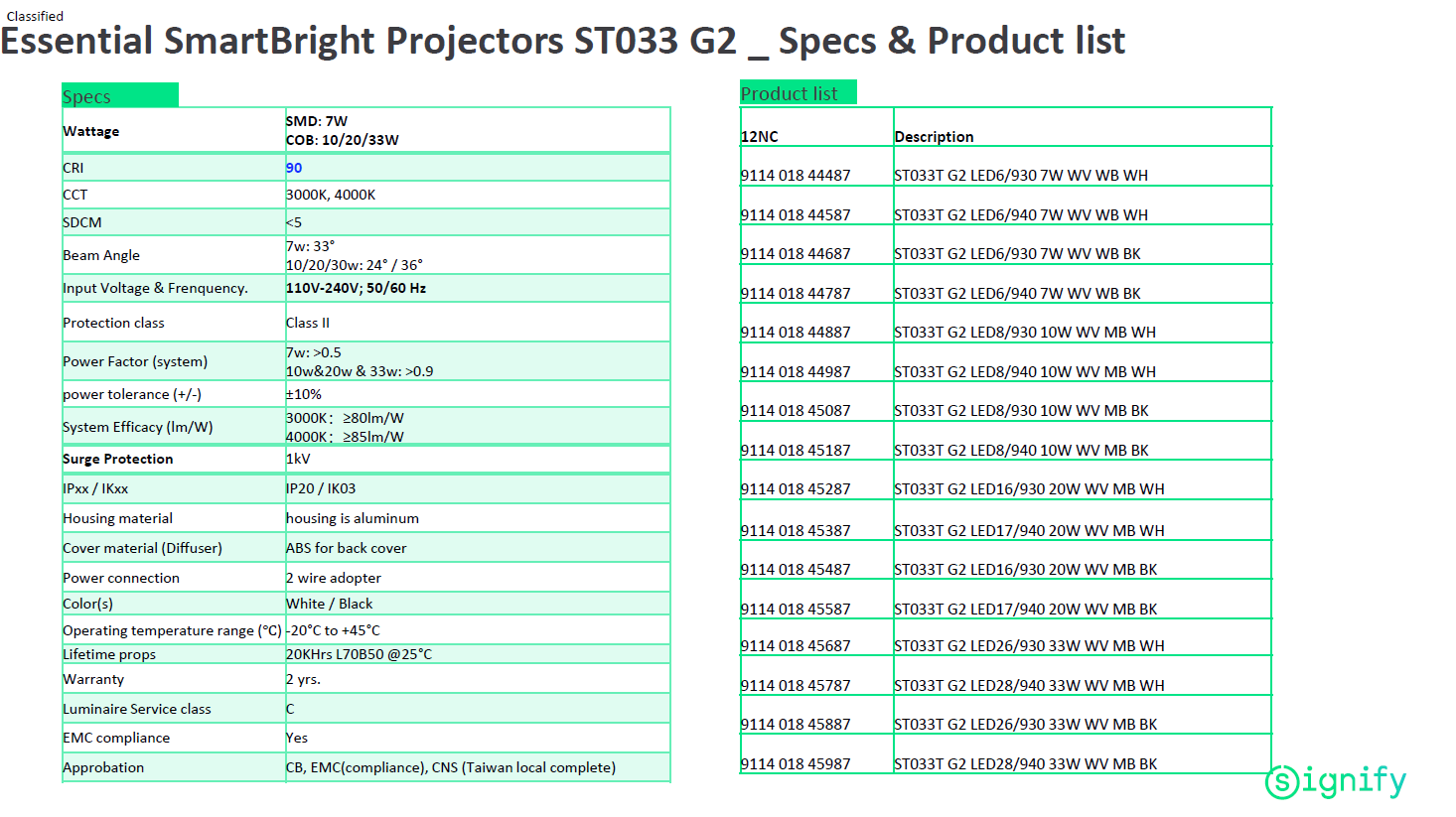Select the ST033T G2 LED26/930 33W WV MB WH description

[1029, 646]
